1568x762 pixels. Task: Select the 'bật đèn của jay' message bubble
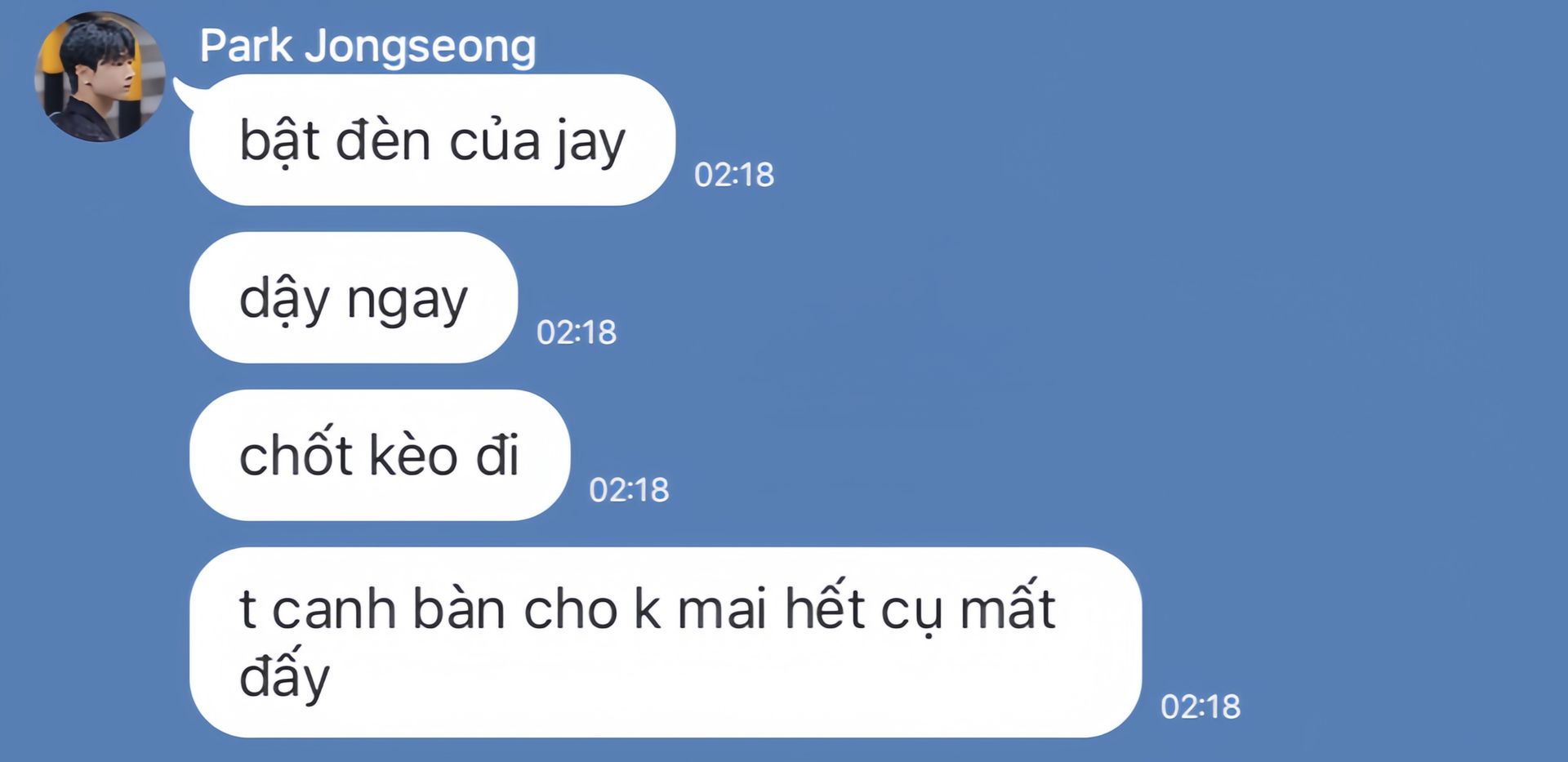(x=432, y=140)
